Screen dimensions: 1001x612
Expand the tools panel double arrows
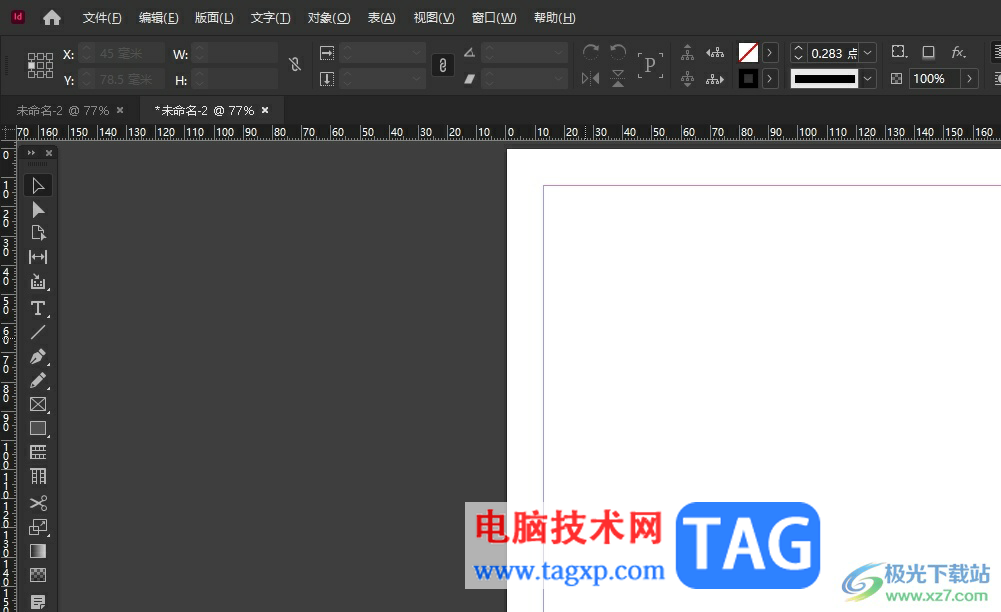click(31, 153)
